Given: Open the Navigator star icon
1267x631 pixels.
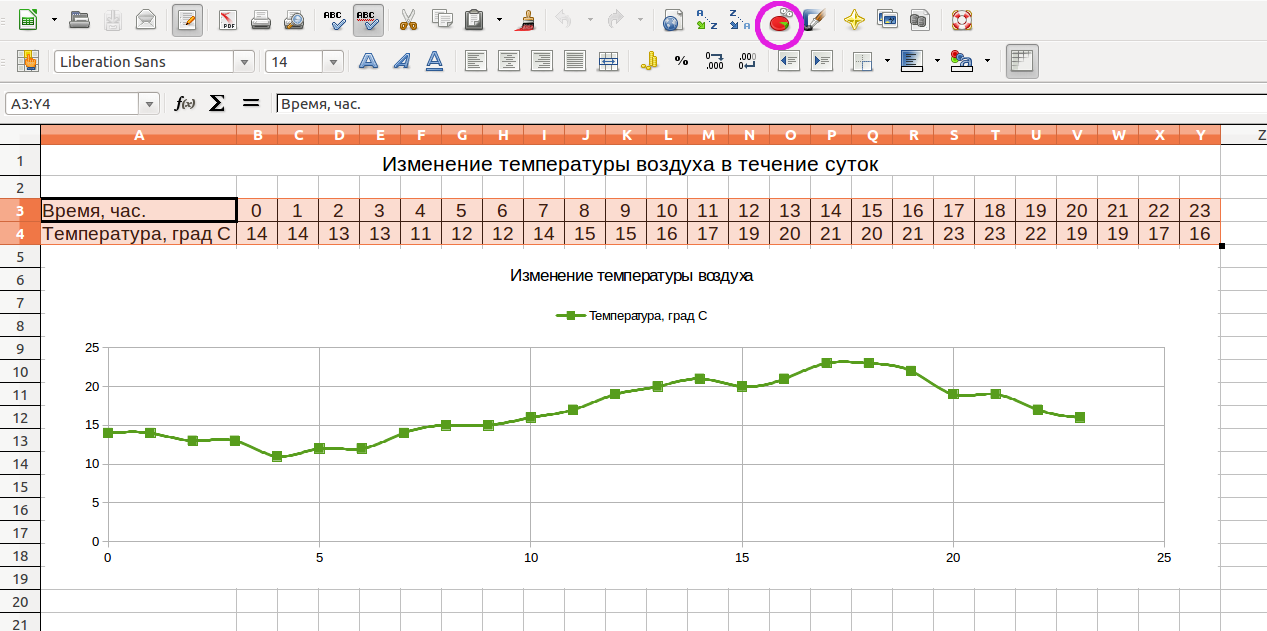Looking at the screenshot, I should coord(854,19).
